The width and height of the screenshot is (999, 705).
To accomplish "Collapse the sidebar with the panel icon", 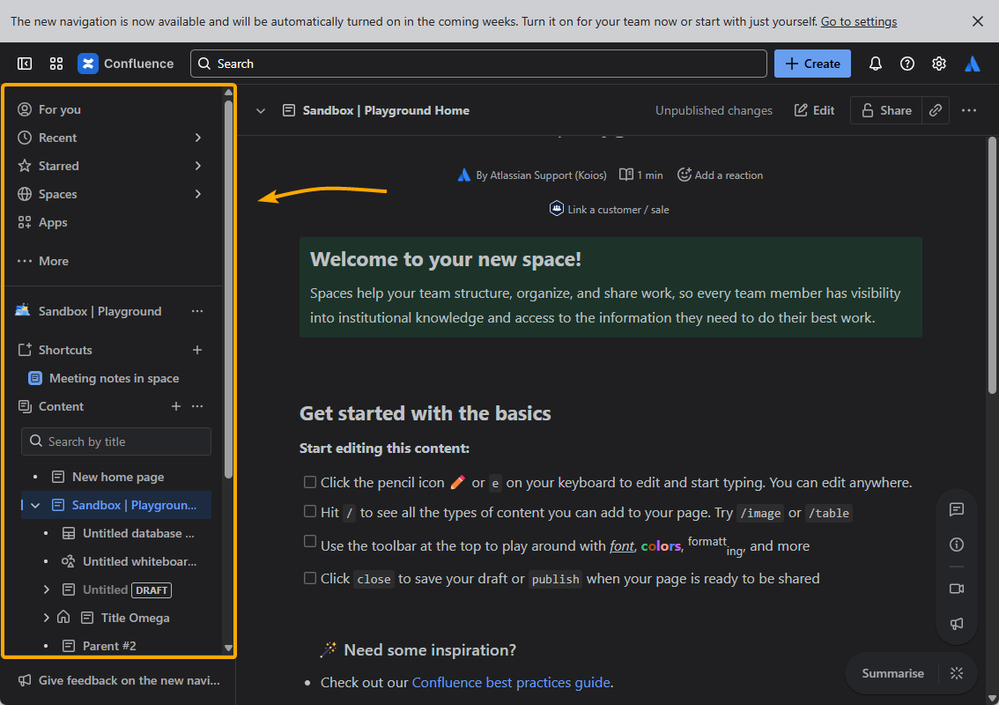I will pos(24,64).
